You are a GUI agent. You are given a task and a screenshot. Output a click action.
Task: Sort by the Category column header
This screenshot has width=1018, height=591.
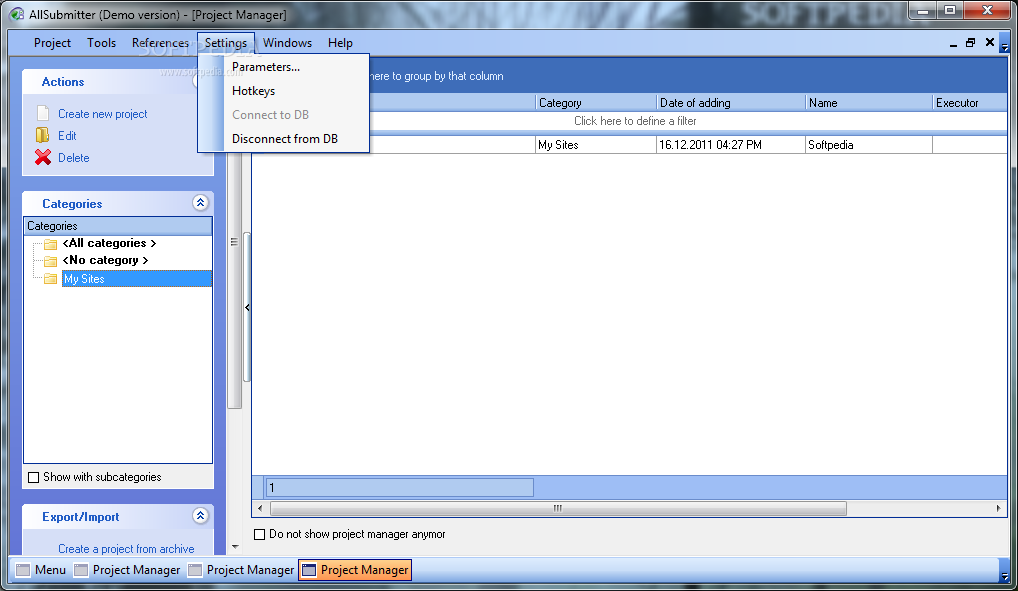pyautogui.click(x=596, y=103)
